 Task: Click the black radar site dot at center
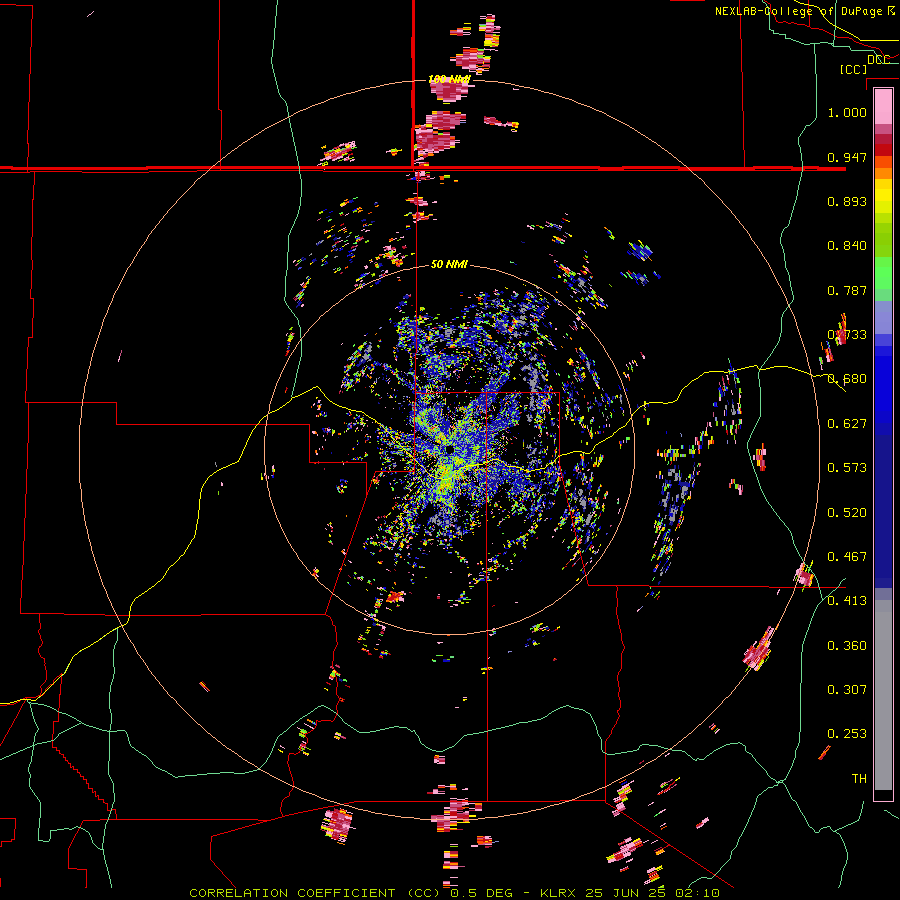tap(449, 449)
